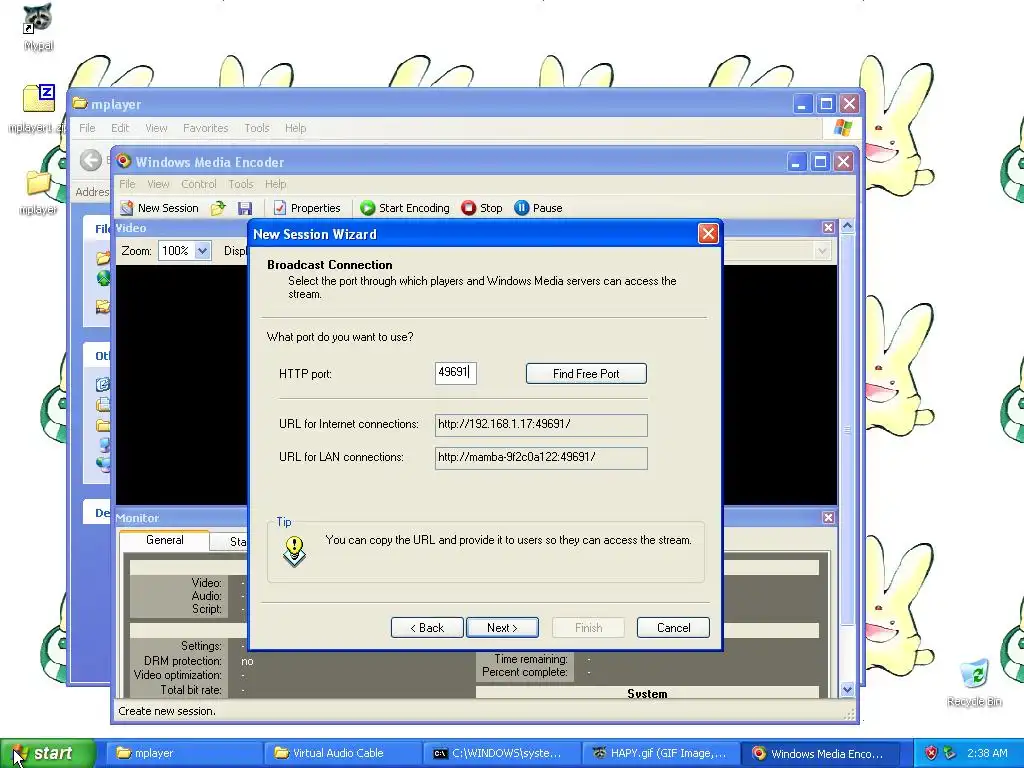Click the Pause encoding button
Viewport: 1024px width, 768px height.
tap(538, 208)
